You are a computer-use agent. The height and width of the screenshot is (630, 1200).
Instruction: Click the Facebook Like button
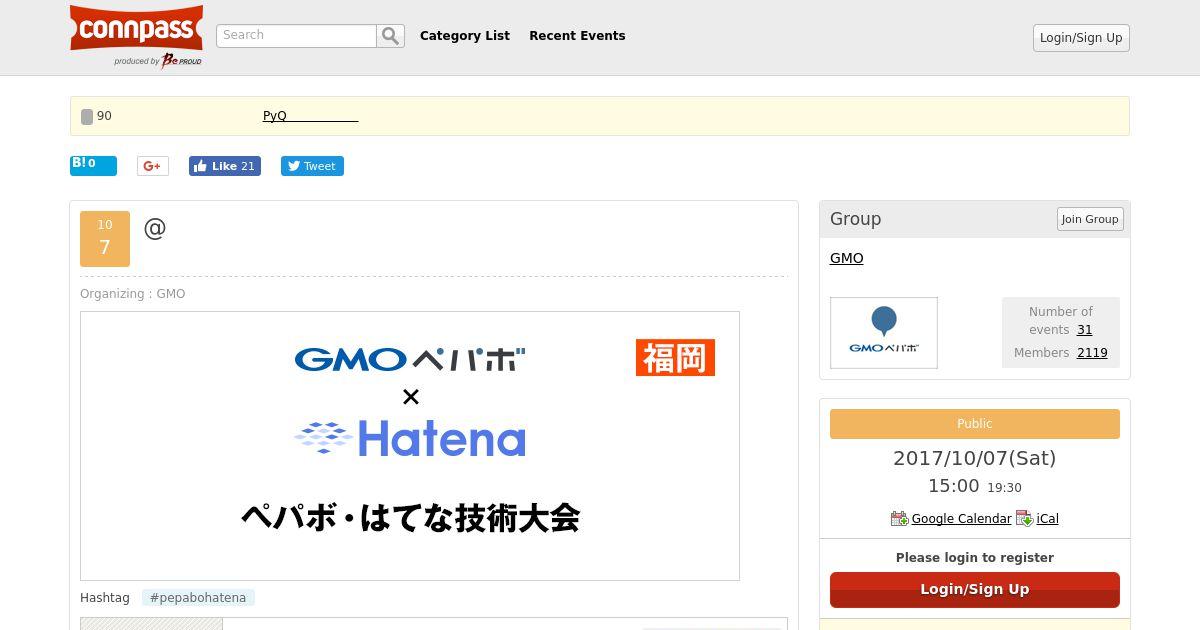pyautogui.click(x=225, y=166)
